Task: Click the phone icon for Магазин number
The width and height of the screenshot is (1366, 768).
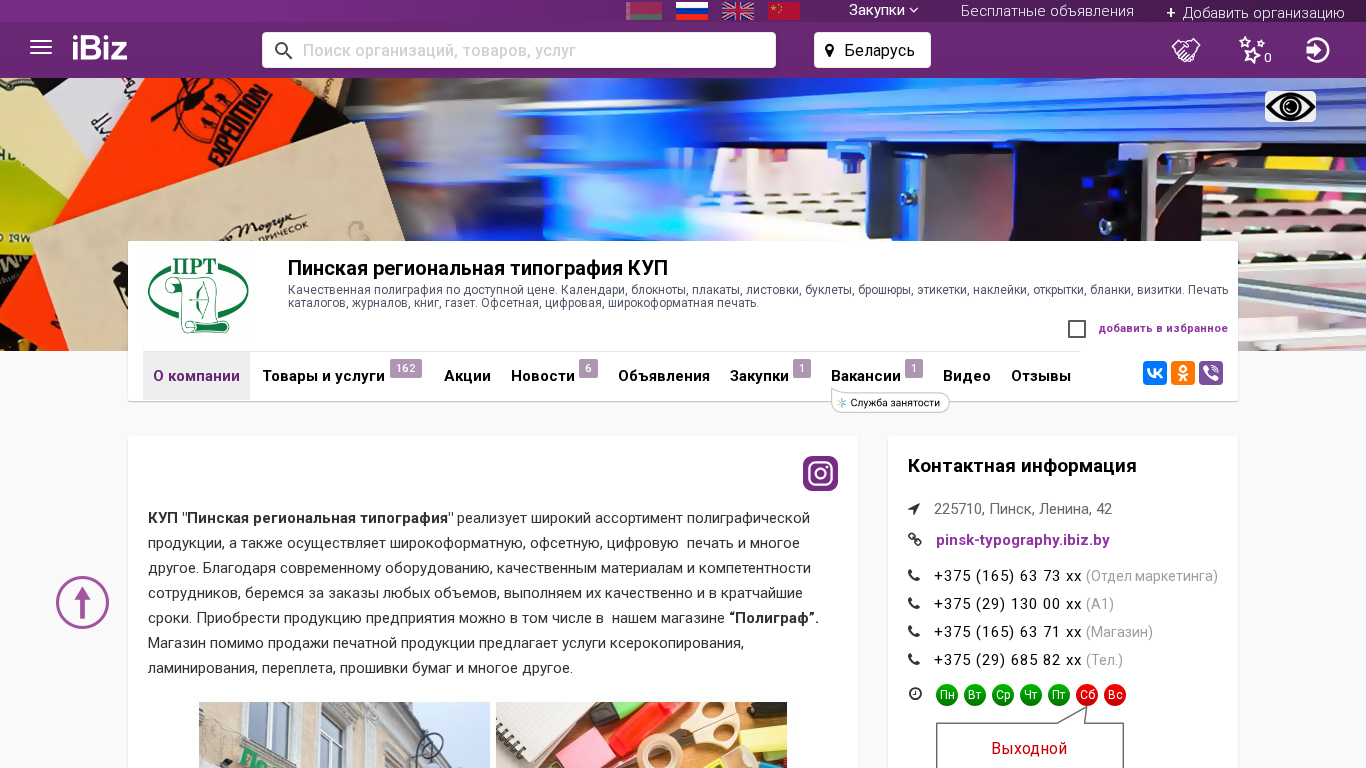Action: click(x=914, y=632)
